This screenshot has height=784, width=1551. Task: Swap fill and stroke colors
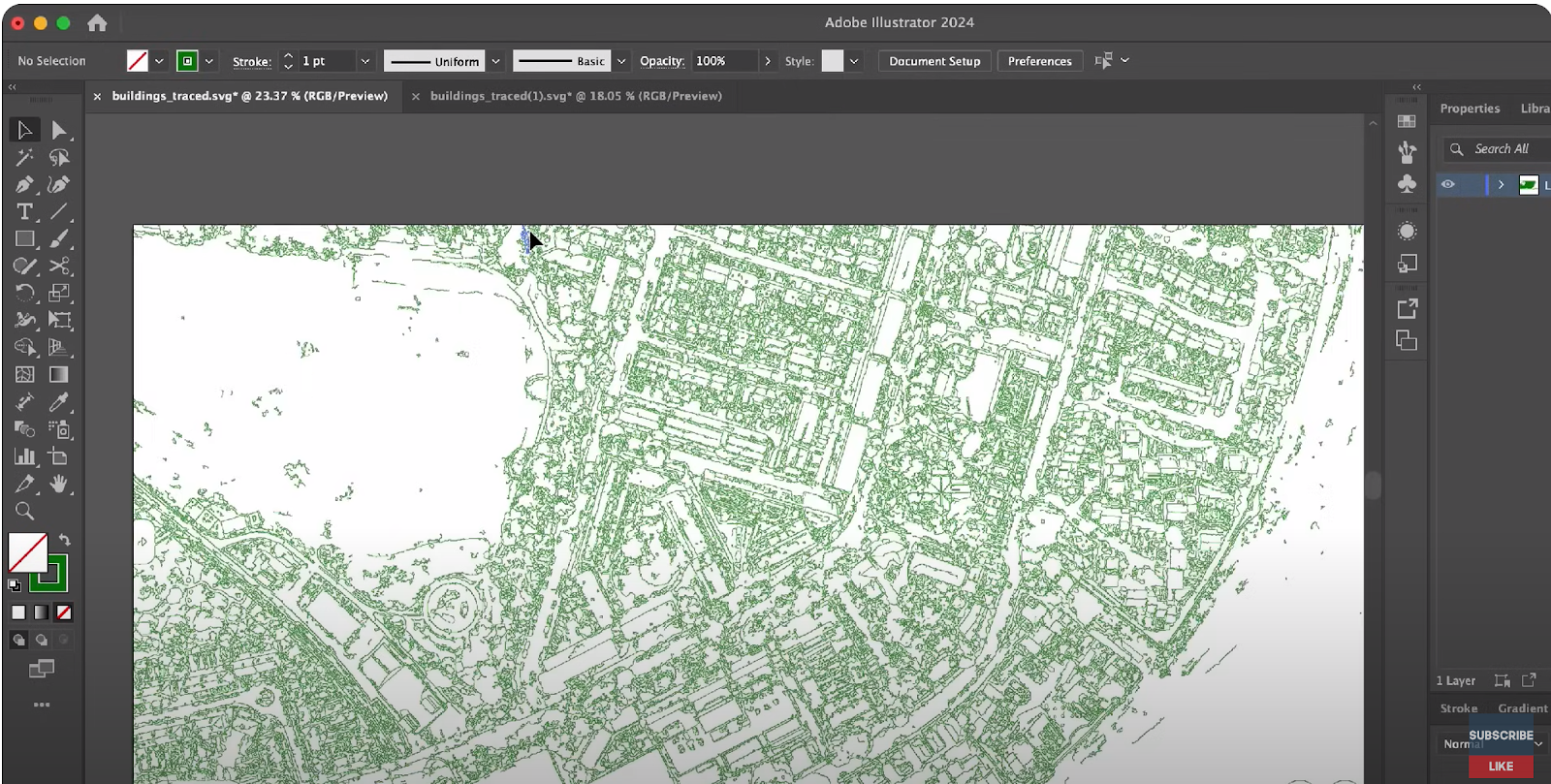click(x=65, y=540)
